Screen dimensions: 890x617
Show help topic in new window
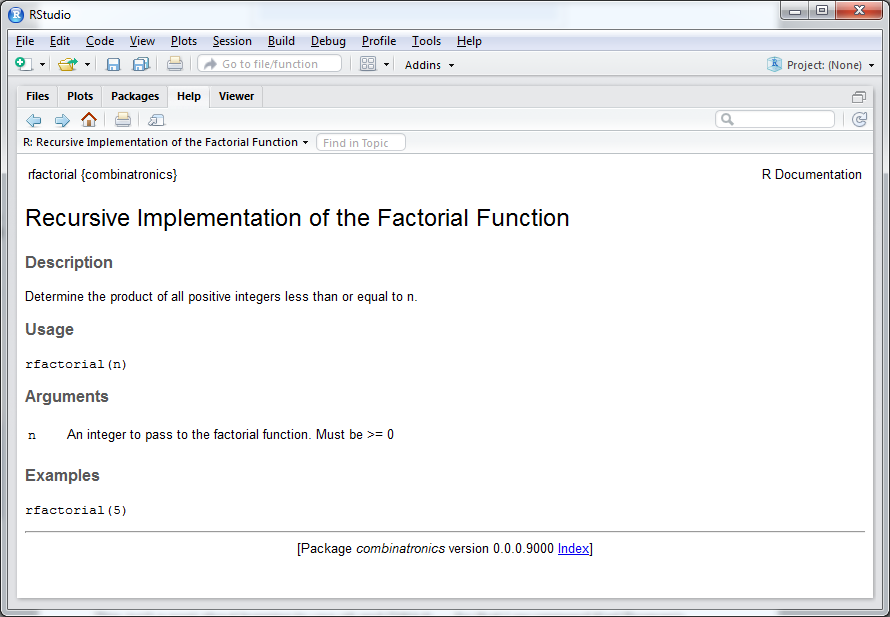coord(156,120)
